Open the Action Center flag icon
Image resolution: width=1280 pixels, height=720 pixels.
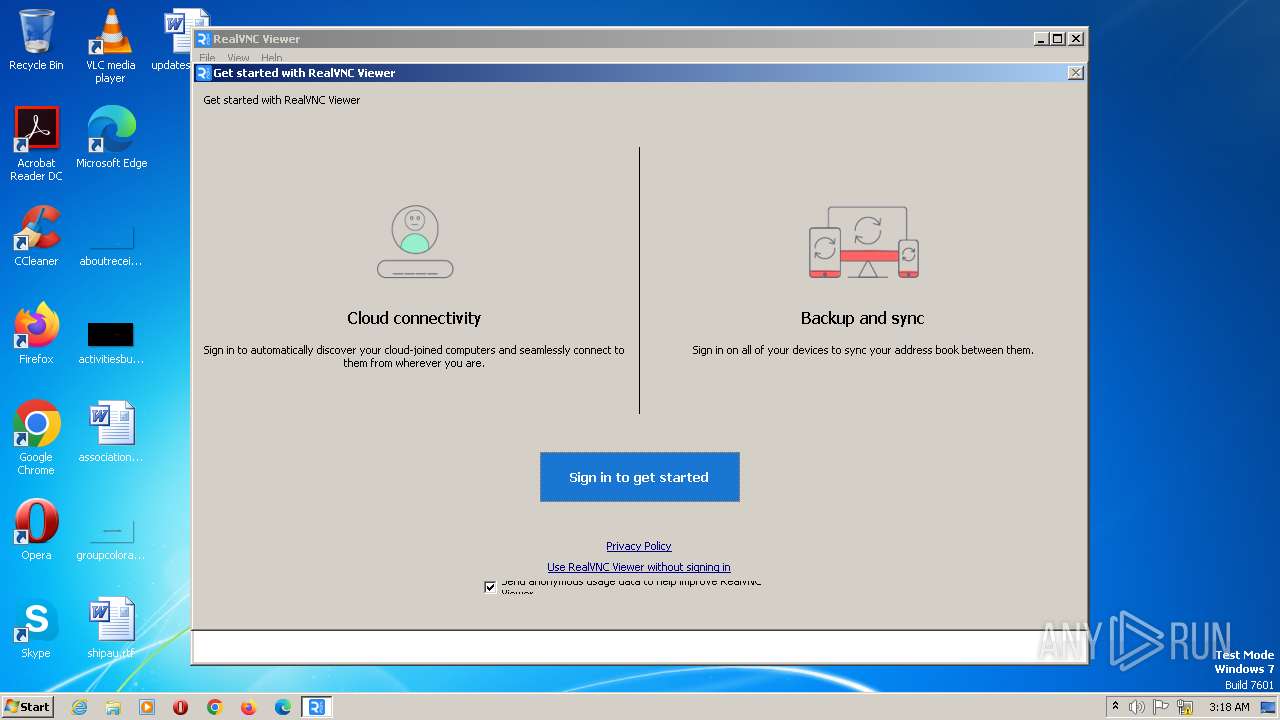pos(1162,707)
